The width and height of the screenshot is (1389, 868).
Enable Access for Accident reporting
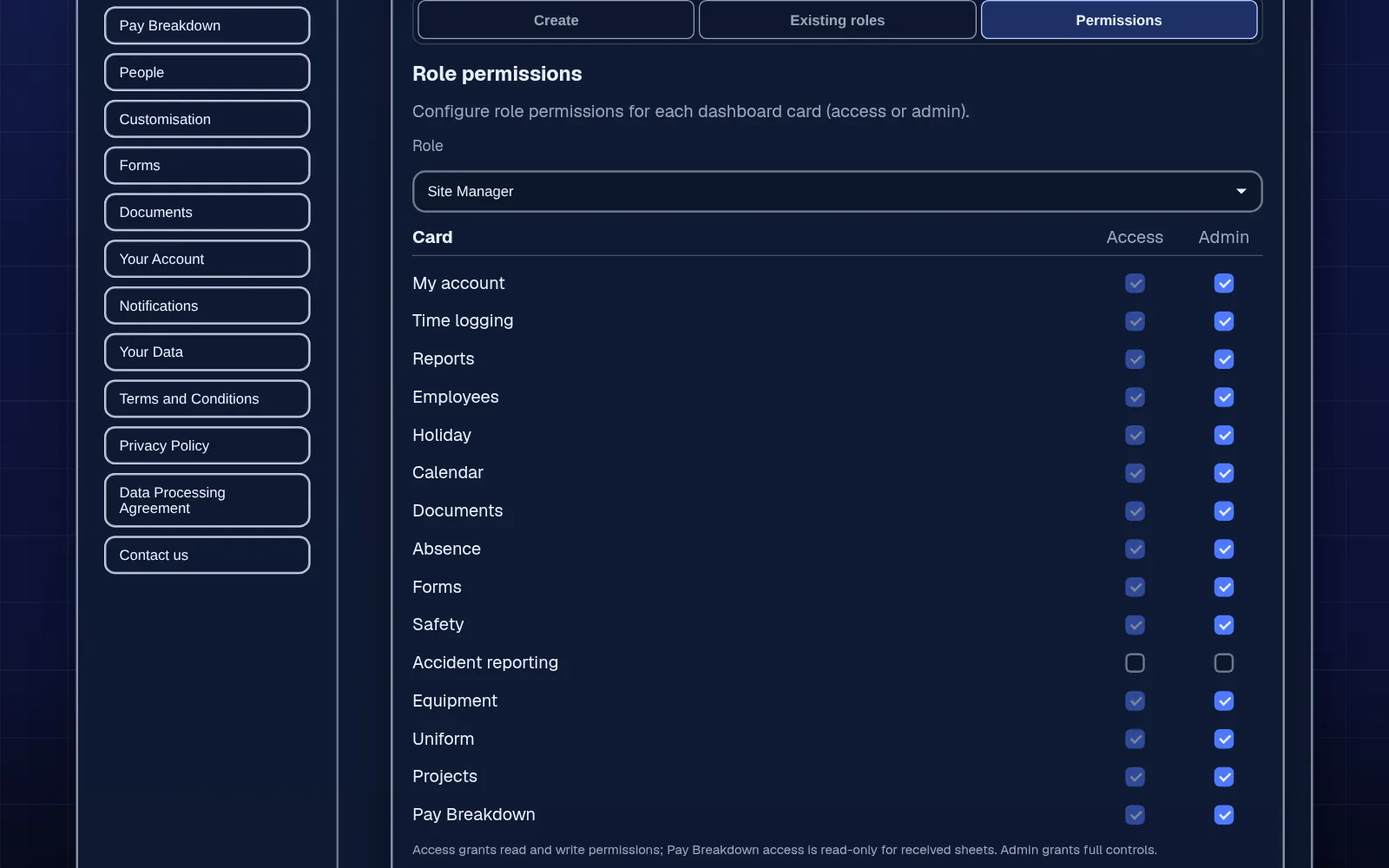coord(1135,663)
